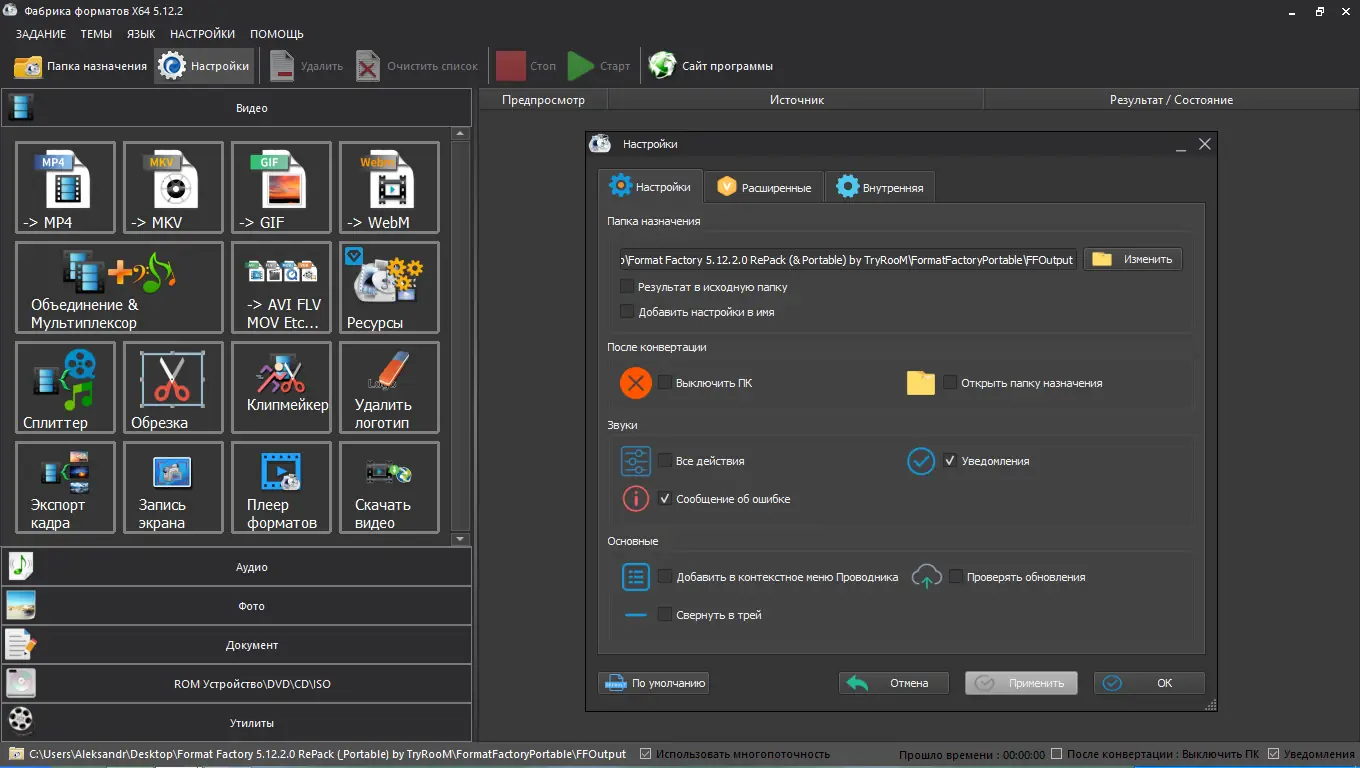This screenshot has height=768, width=1360.
Task: Open Сайт программы globe link
Action: (x=711, y=66)
